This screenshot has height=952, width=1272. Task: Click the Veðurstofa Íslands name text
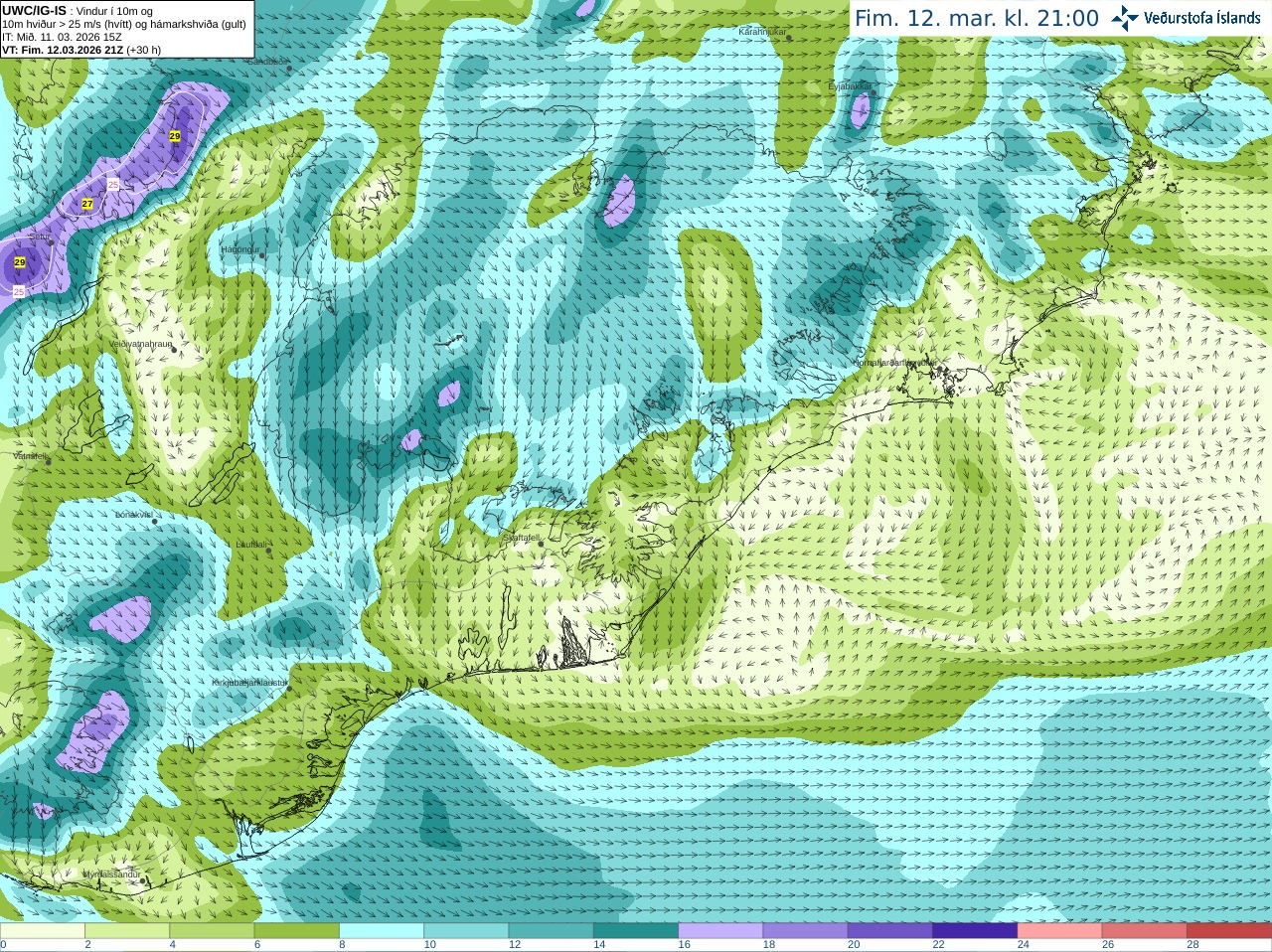point(1201,18)
